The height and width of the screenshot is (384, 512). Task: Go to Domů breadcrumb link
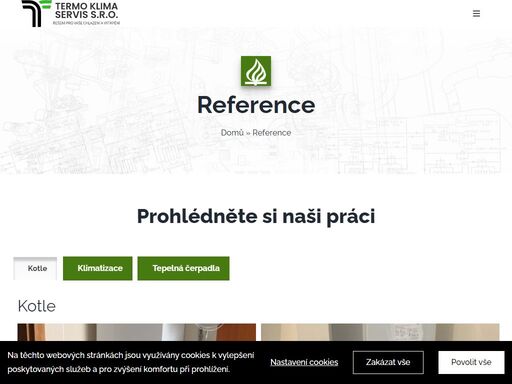tap(232, 133)
